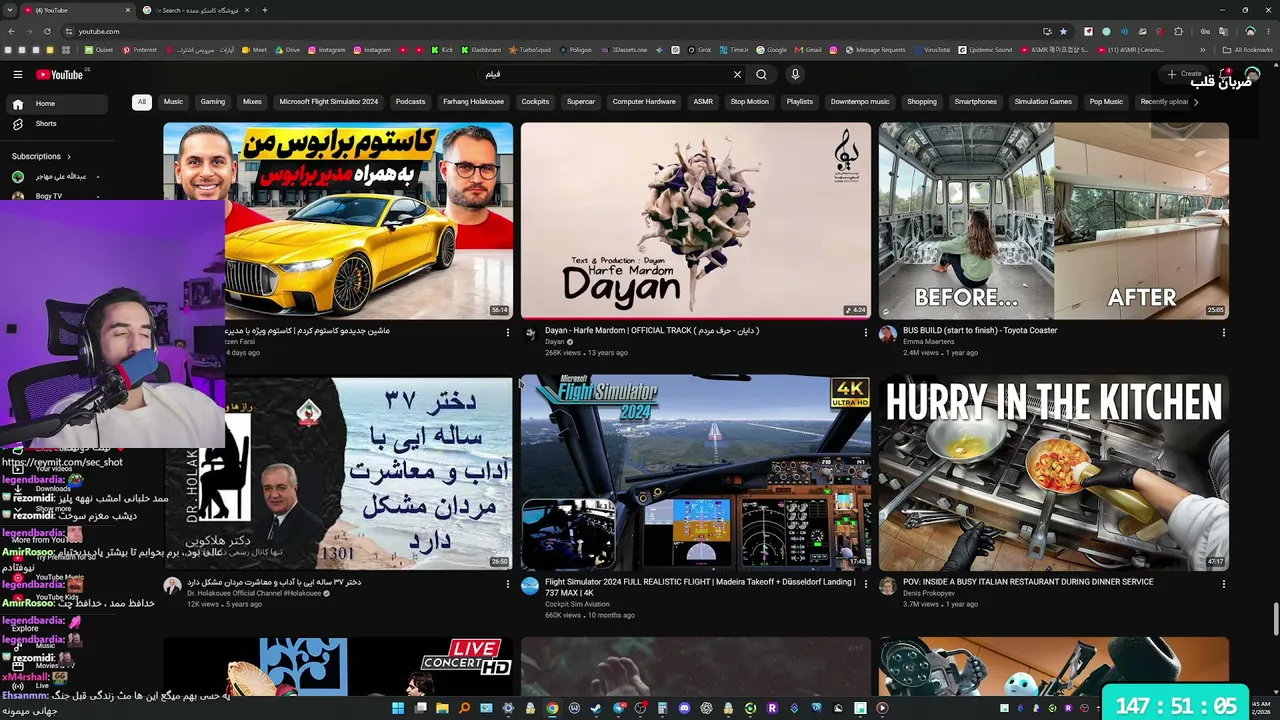Click the Cockpit Sim Aviation avatar
Screen dimensions: 1280x720
(x=530, y=586)
